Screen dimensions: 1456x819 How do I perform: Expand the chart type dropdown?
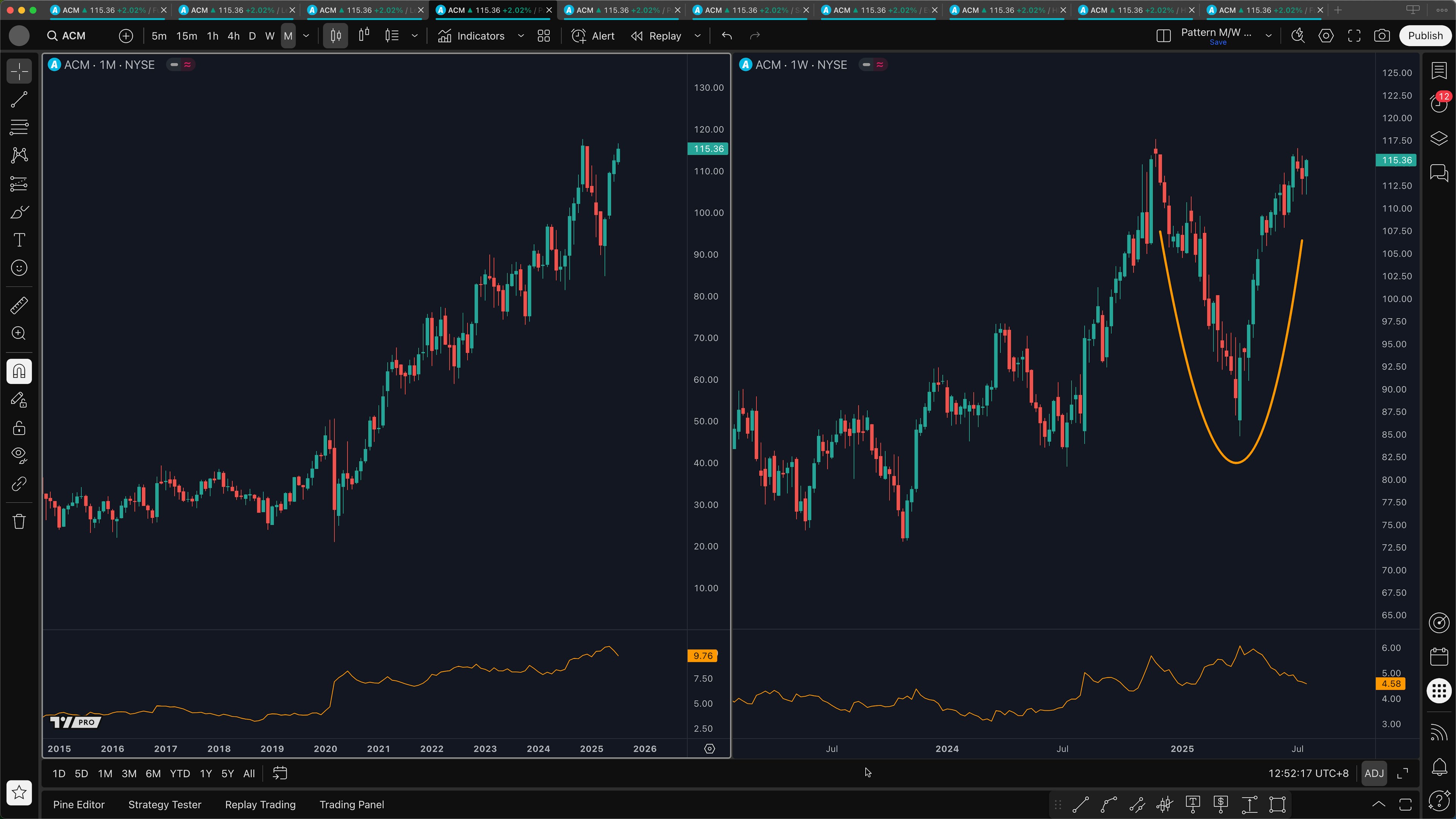click(415, 36)
